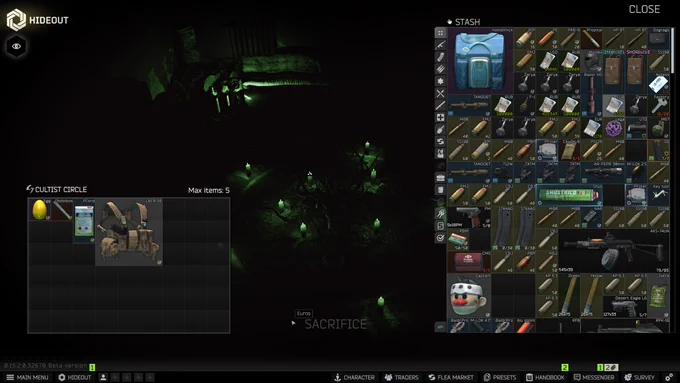Screen dimensions: 680x383
Task: Open the Survey
Action: click(x=639, y=377)
